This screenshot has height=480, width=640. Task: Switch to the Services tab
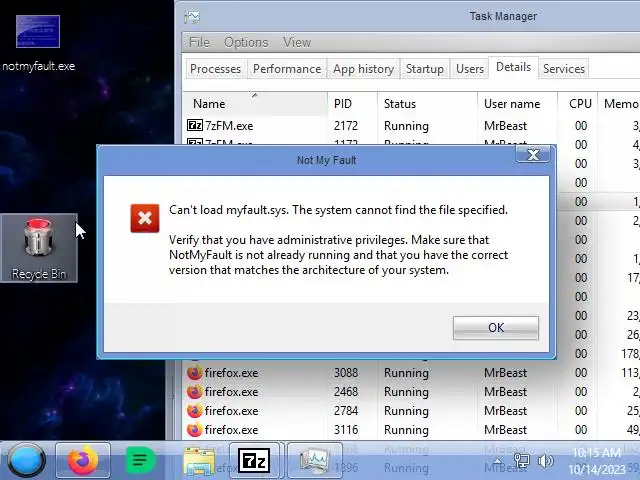point(564,69)
